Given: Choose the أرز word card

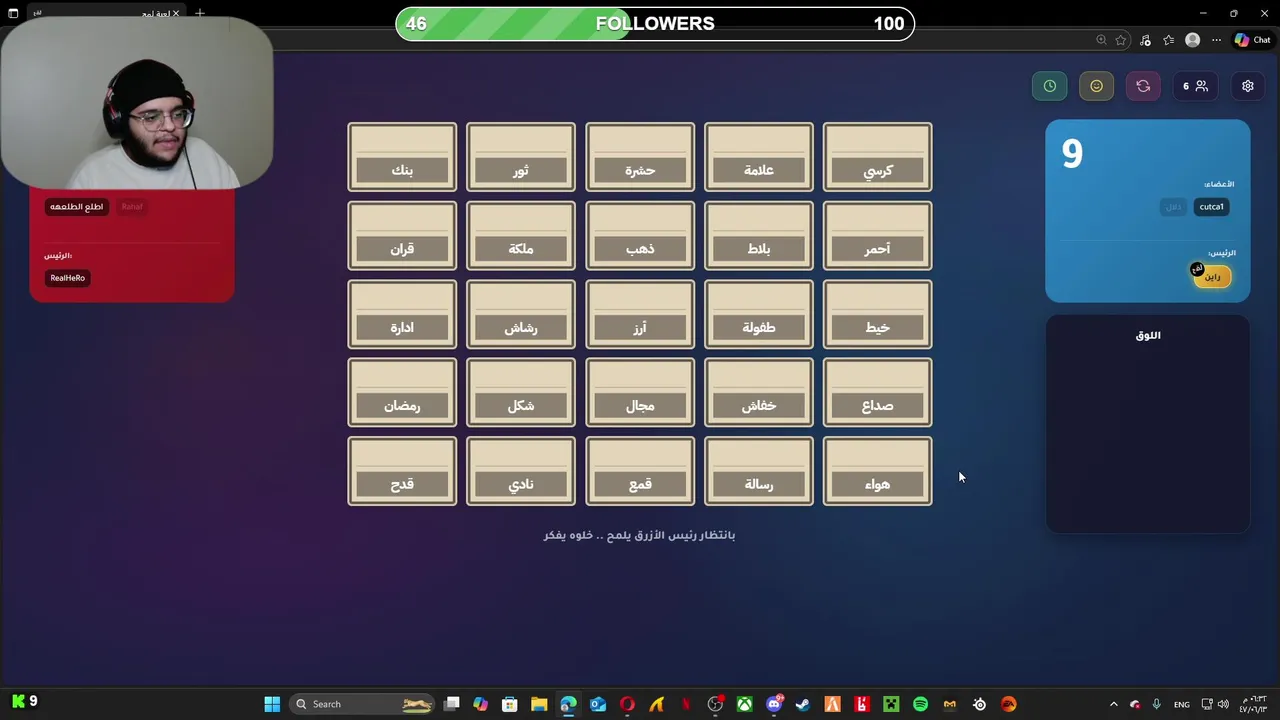Looking at the screenshot, I should pos(640,314).
